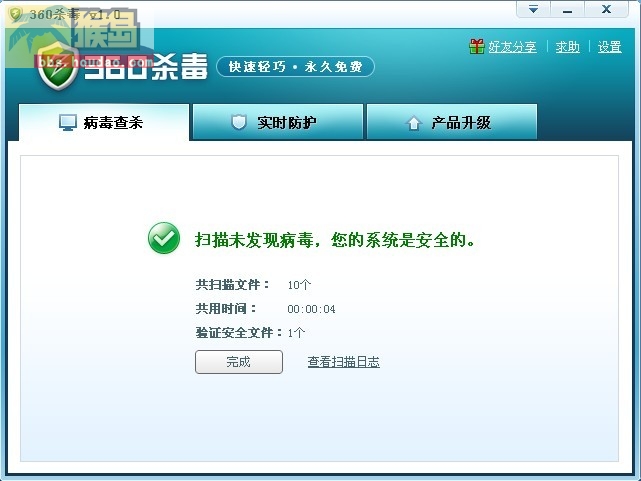Open the title bar dropdown menu arrow
Viewport: 641px width, 481px height.
[x=533, y=9]
